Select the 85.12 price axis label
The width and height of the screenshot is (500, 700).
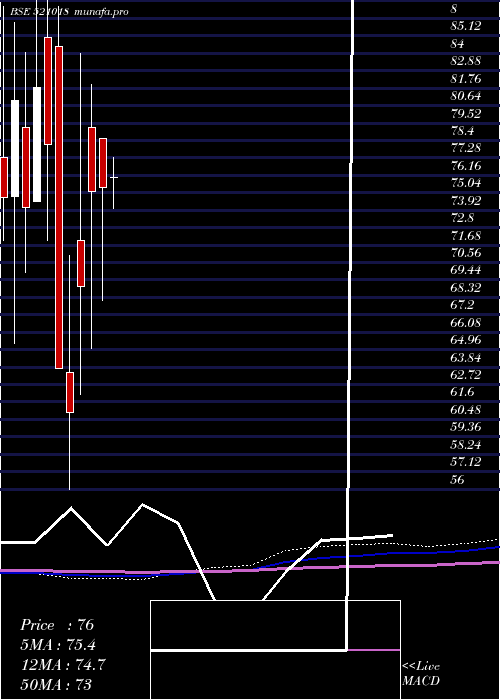(x=466, y=26)
